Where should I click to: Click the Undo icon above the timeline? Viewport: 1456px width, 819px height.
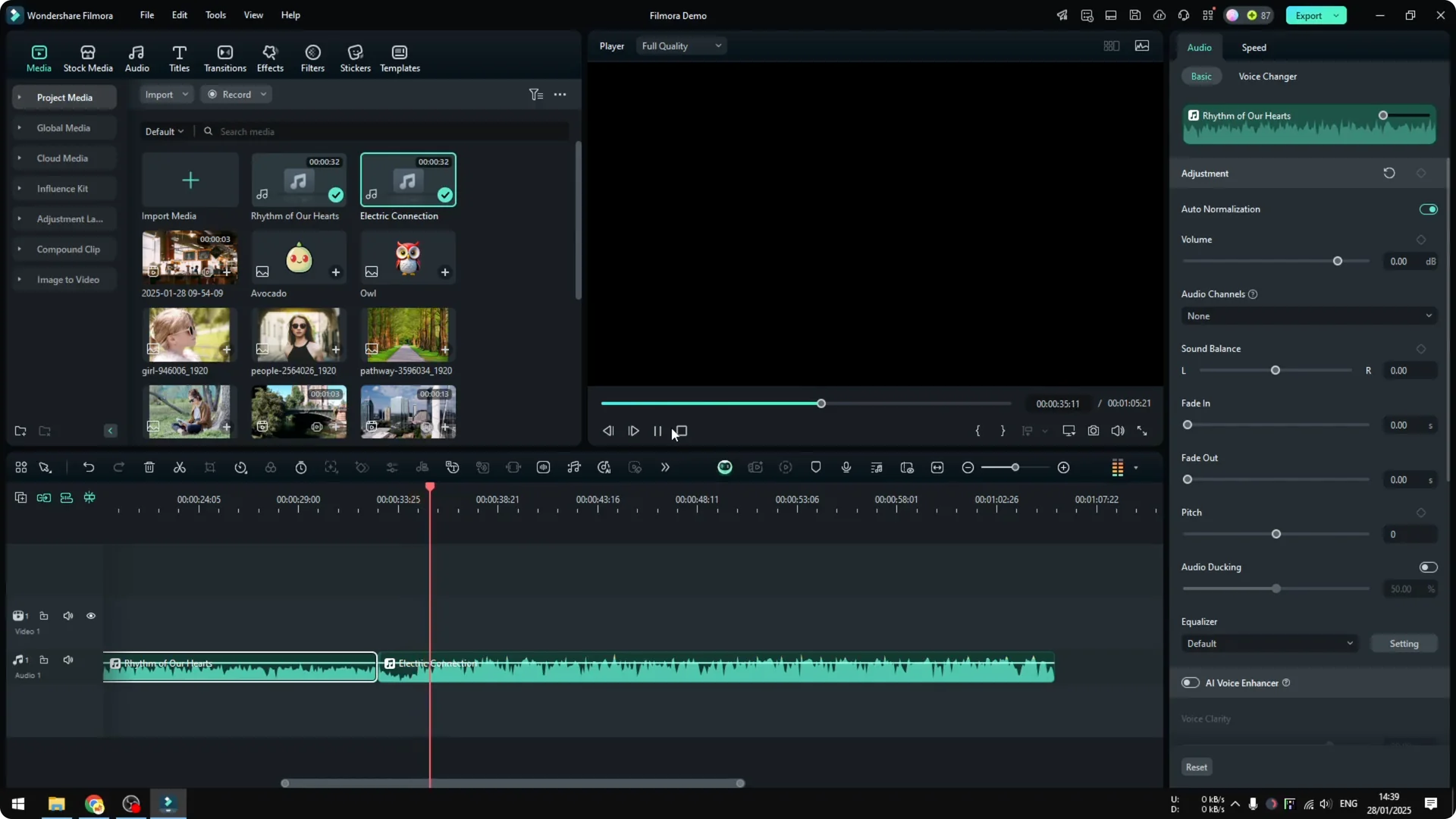(x=89, y=467)
